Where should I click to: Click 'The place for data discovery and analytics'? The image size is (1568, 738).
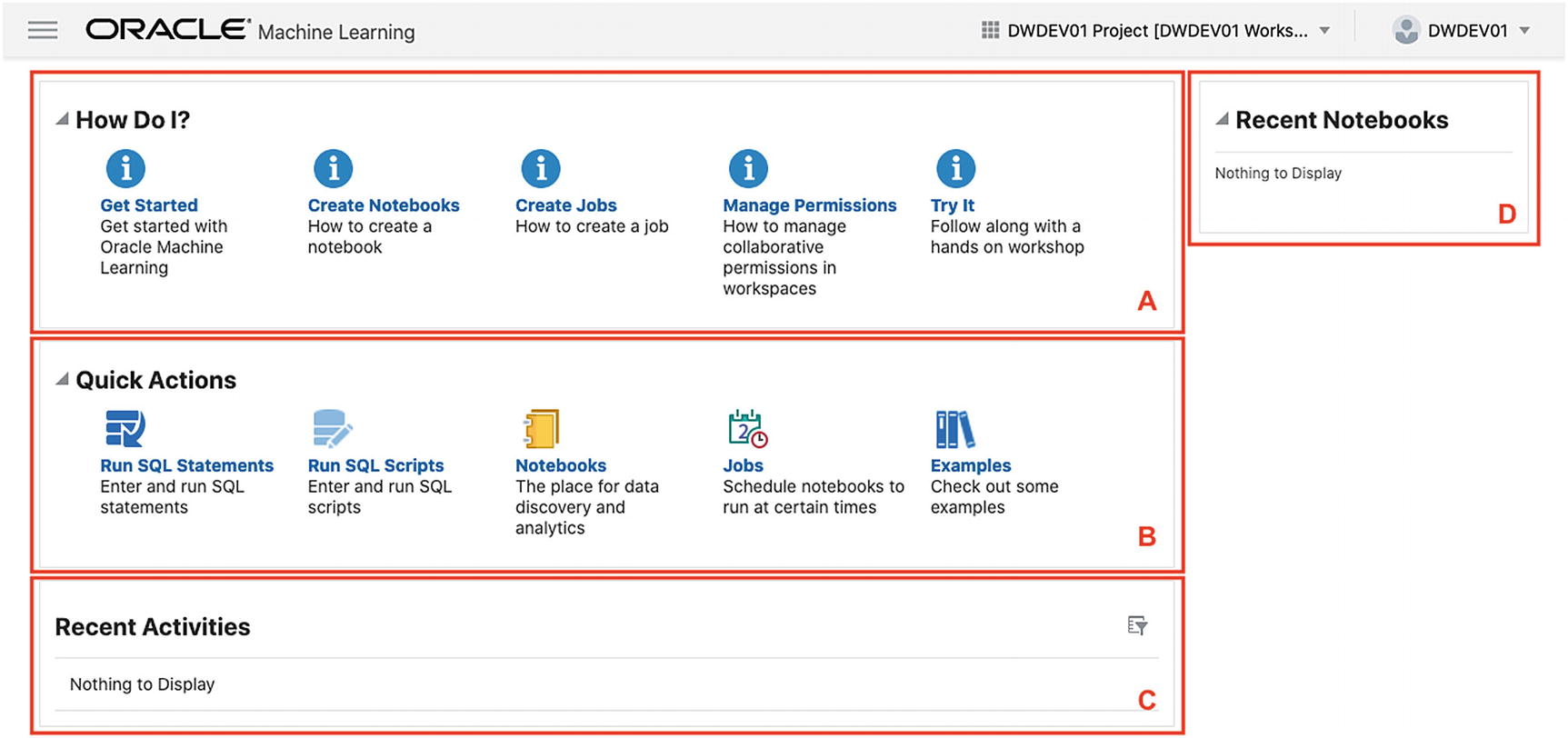point(587,507)
